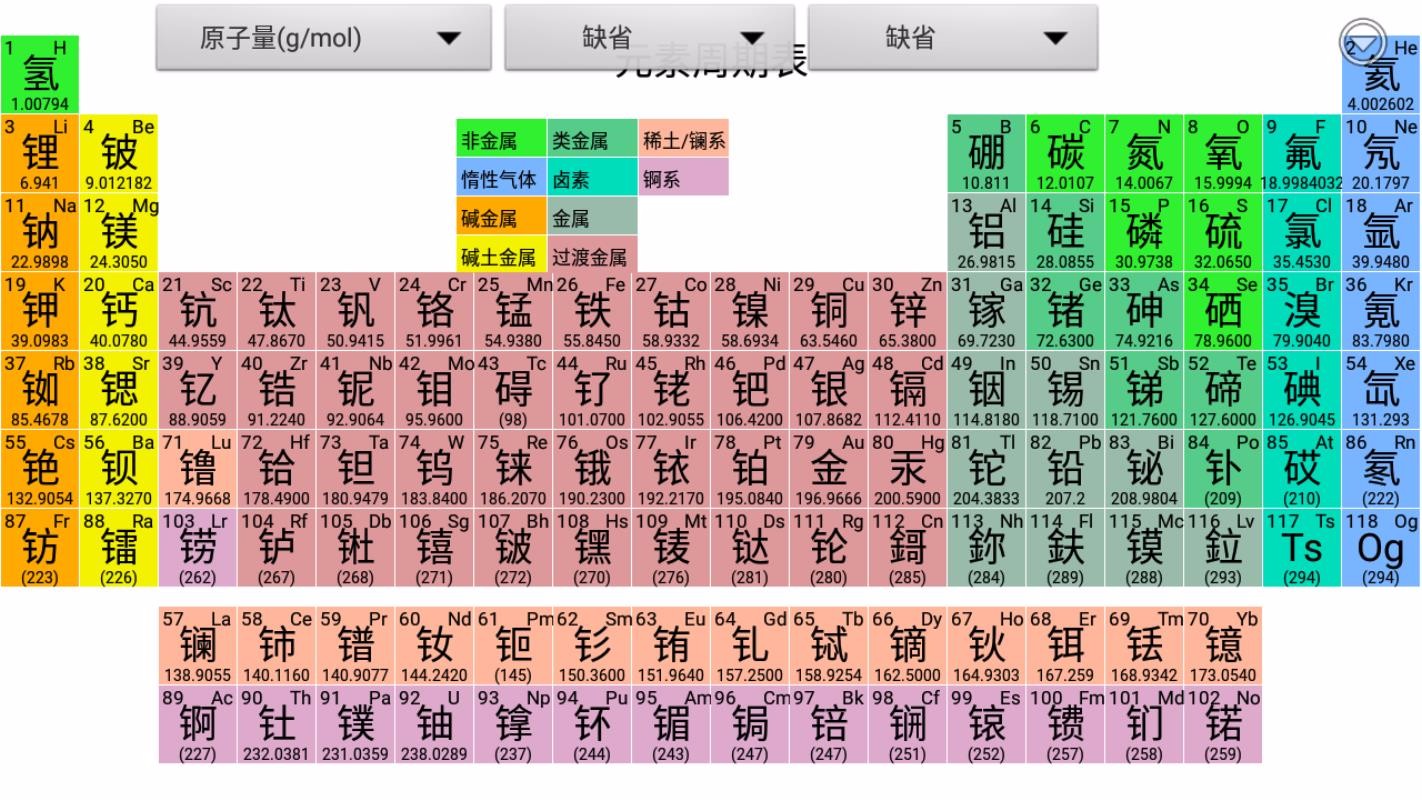Select the 稀土/镧系 legend entry
1422x800 pixels.
point(683,141)
